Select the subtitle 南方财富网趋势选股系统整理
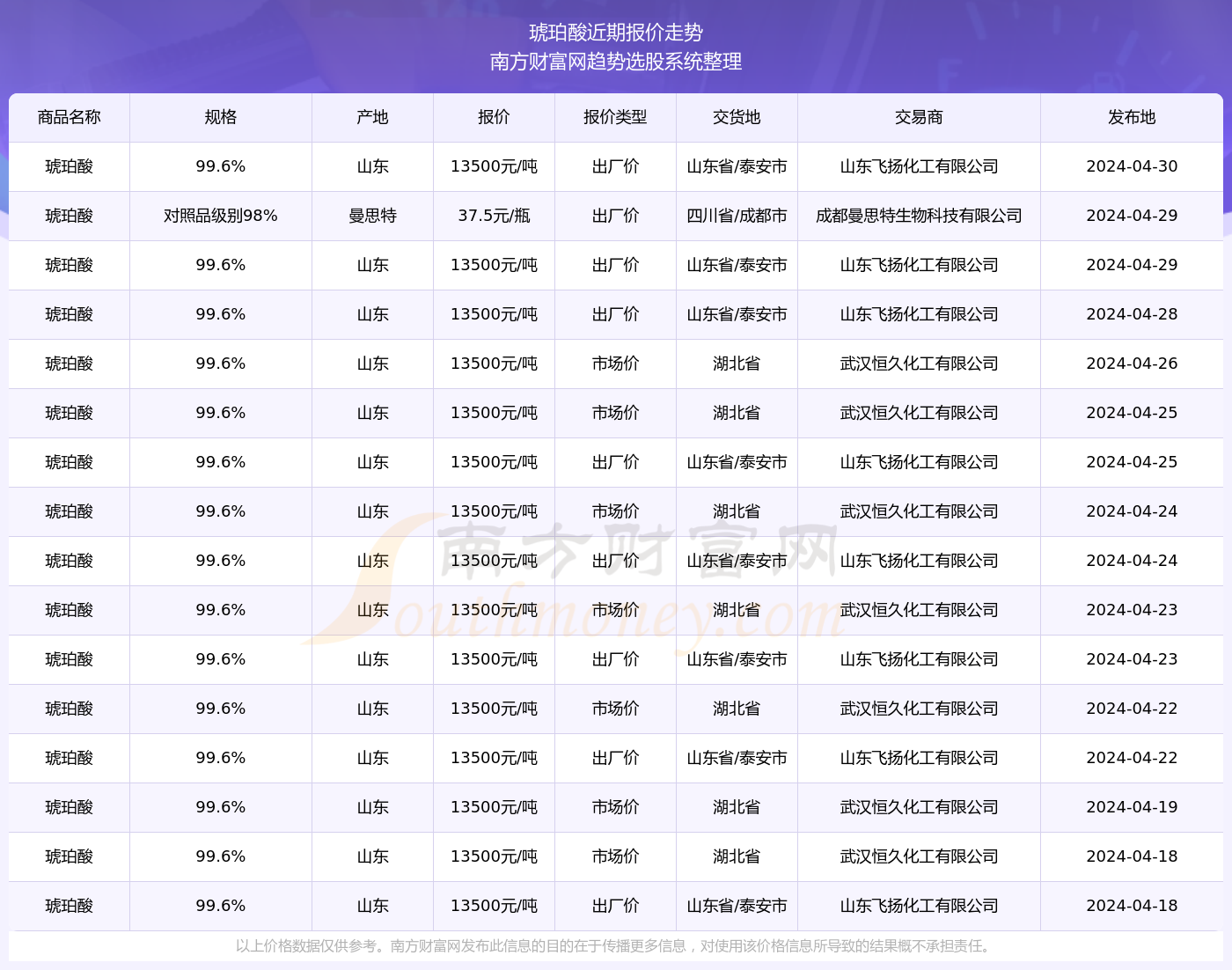This screenshot has width=1232, height=970. [616, 62]
